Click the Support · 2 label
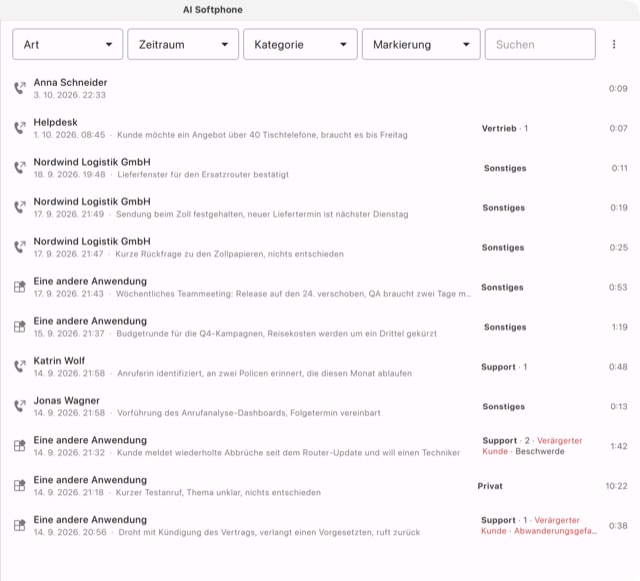Image resolution: width=640 pixels, height=581 pixels. pyautogui.click(x=506, y=441)
